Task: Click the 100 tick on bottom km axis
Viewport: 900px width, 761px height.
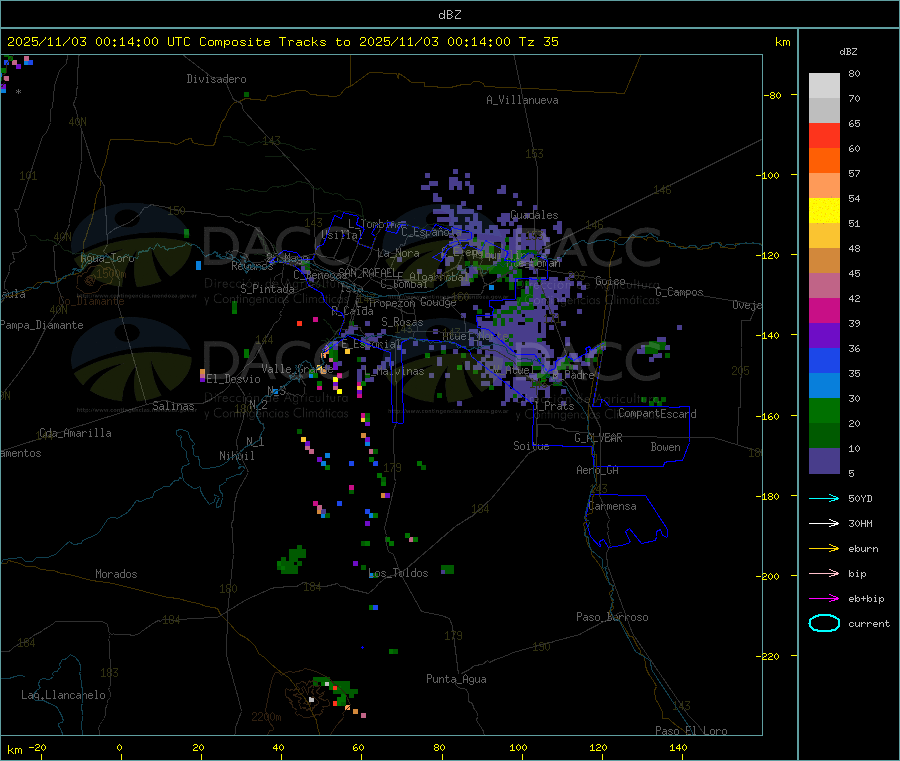Action: tap(518, 747)
